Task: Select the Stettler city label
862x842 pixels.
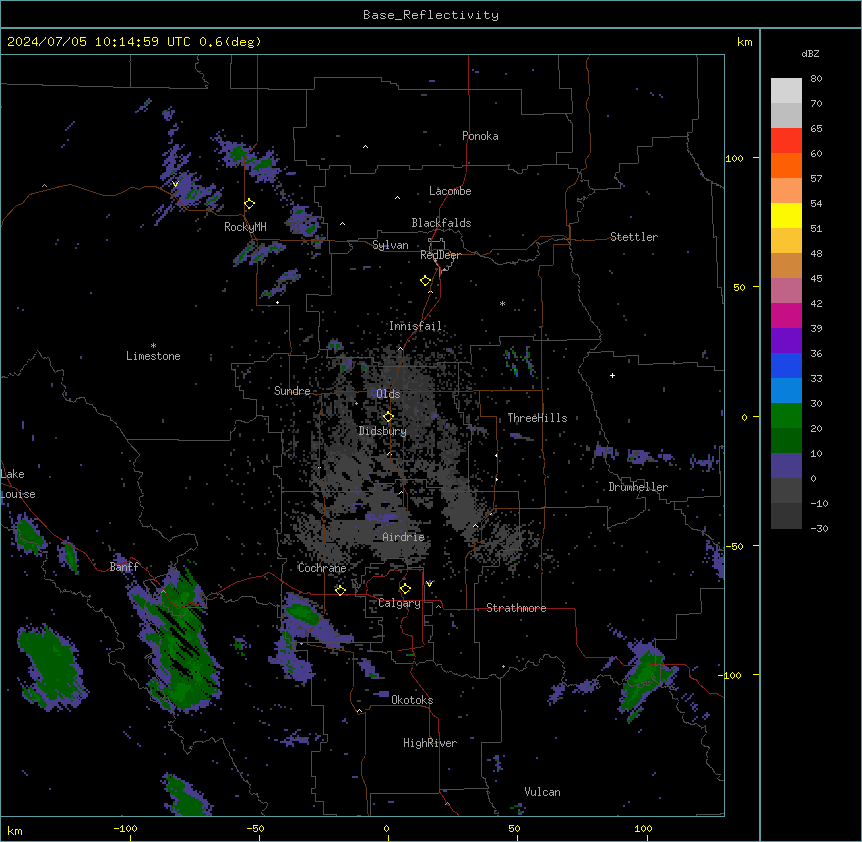Action: point(634,237)
